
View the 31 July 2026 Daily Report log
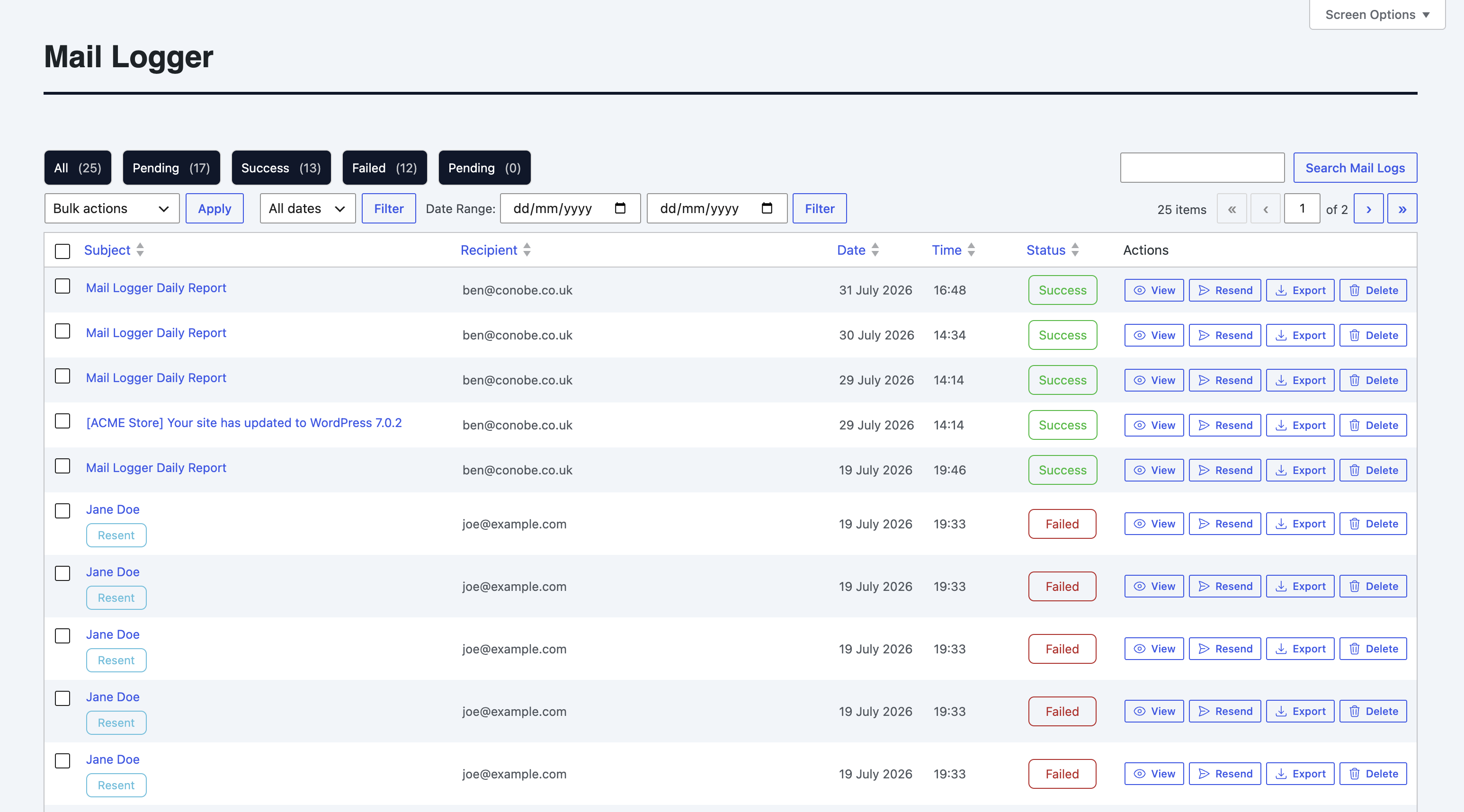click(x=1154, y=290)
